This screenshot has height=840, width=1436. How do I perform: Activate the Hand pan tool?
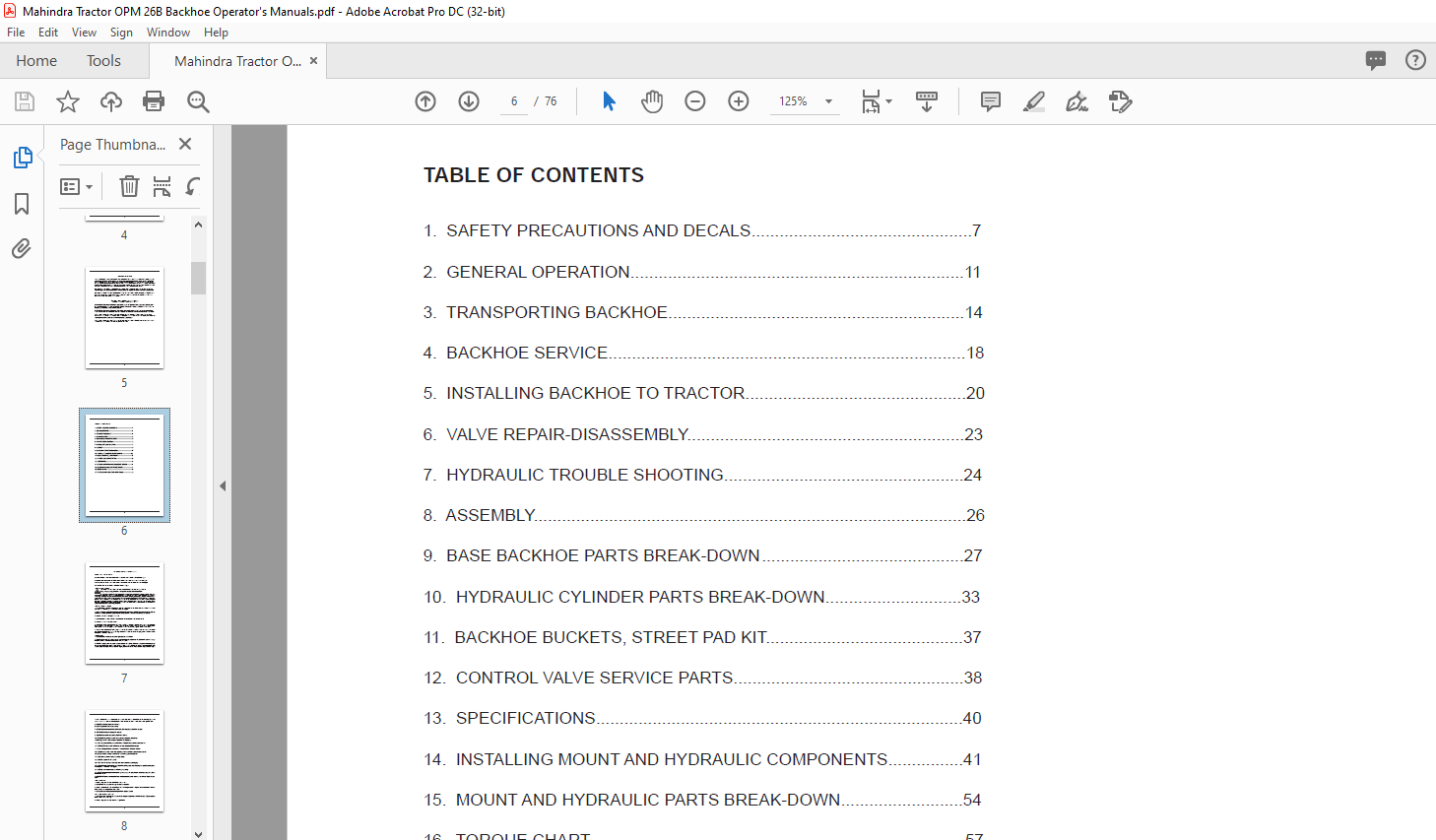[652, 101]
